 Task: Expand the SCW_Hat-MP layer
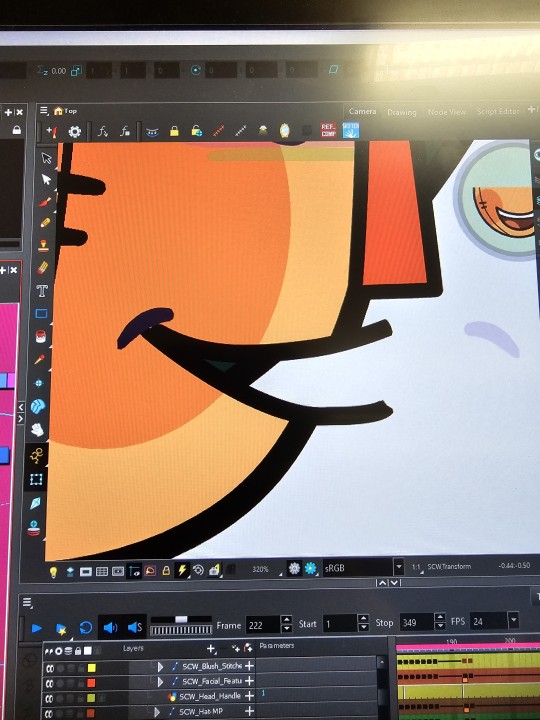tap(157, 712)
